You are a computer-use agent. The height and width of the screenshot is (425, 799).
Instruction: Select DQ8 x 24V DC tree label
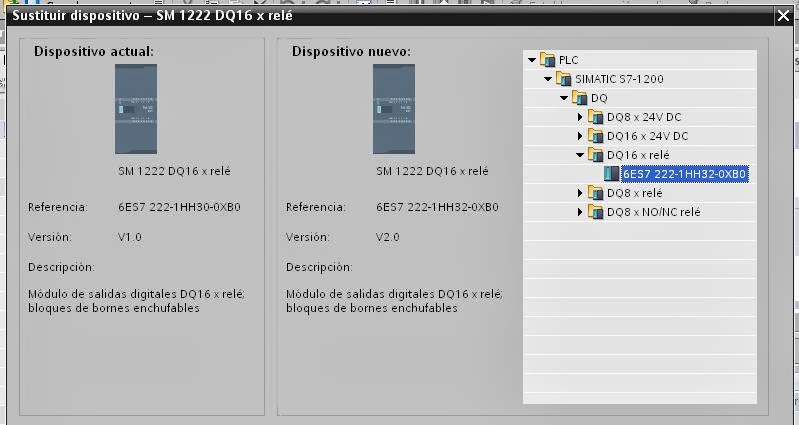(644, 117)
